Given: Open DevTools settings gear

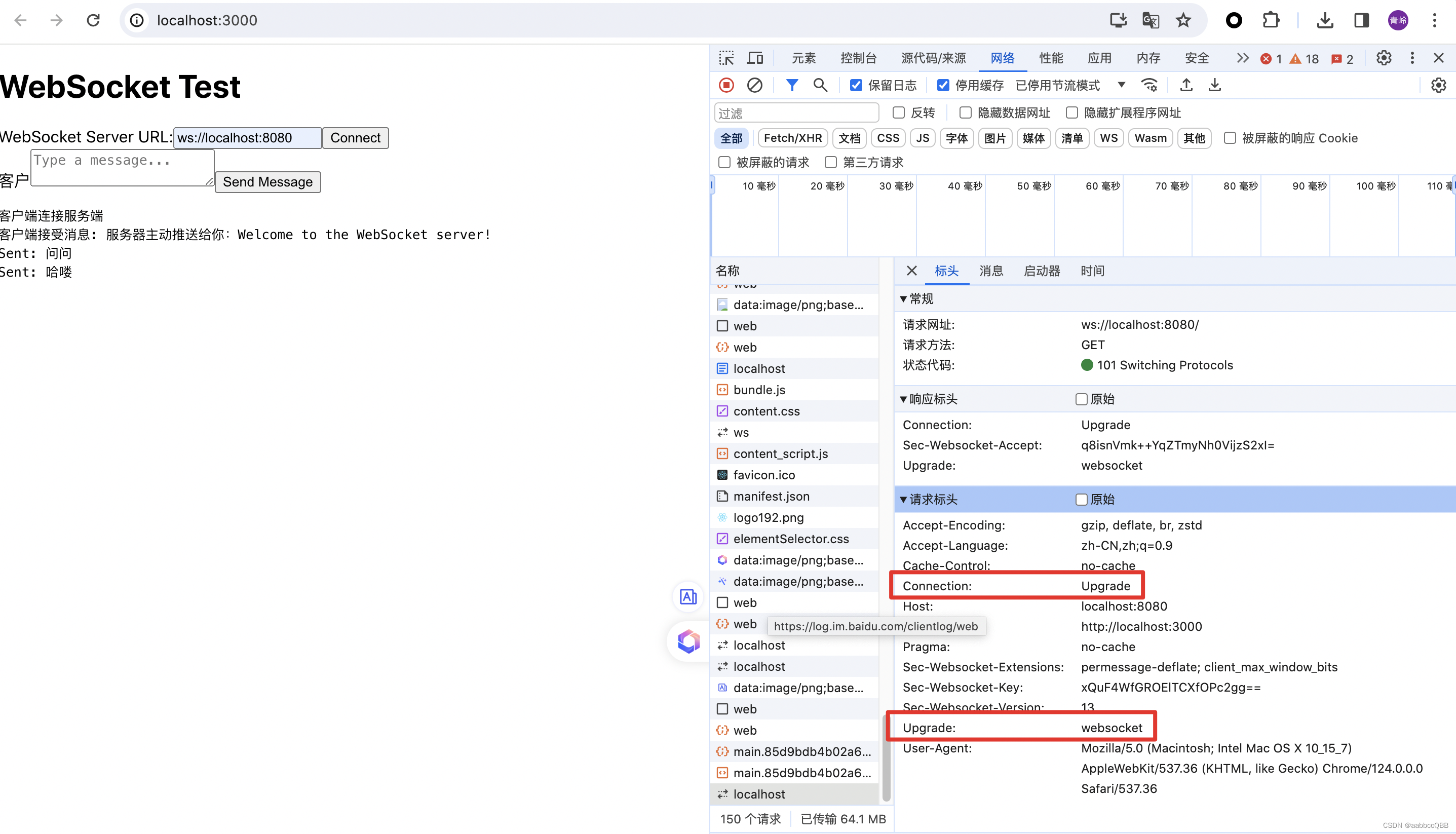Looking at the screenshot, I should 1384,57.
